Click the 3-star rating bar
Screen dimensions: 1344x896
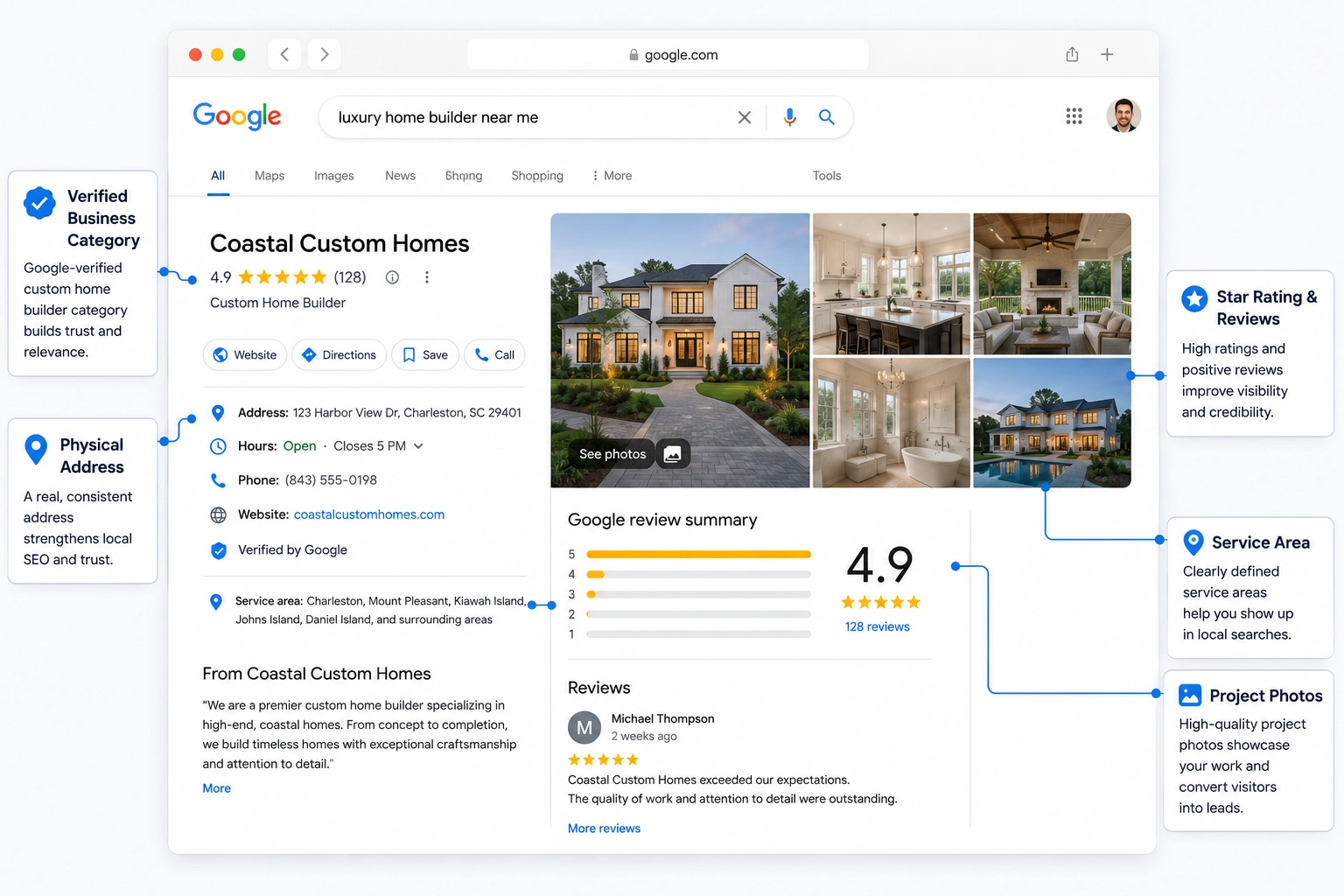tap(698, 594)
